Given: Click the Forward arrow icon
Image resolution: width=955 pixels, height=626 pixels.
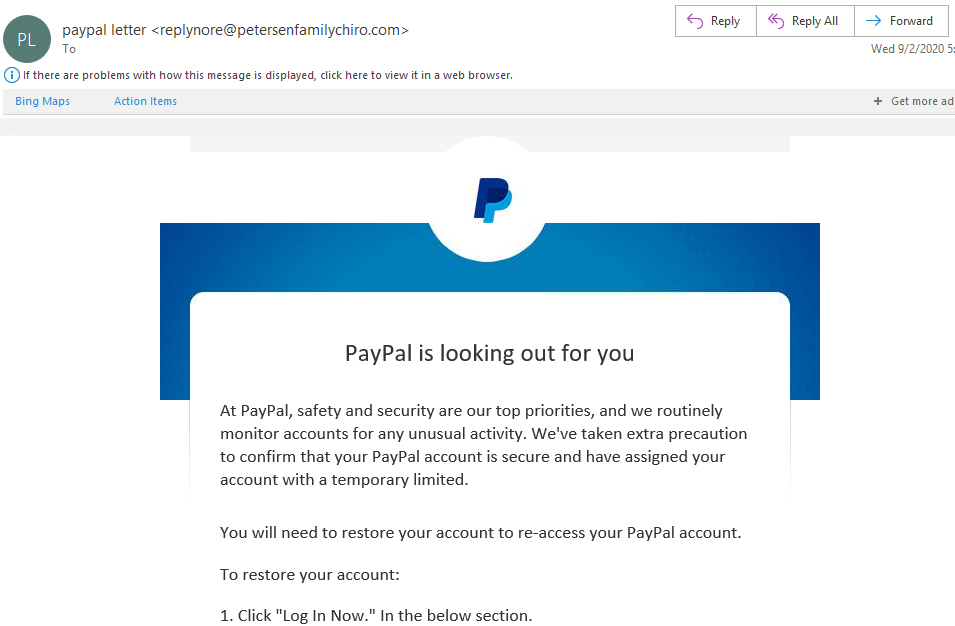Looking at the screenshot, I should 872,21.
